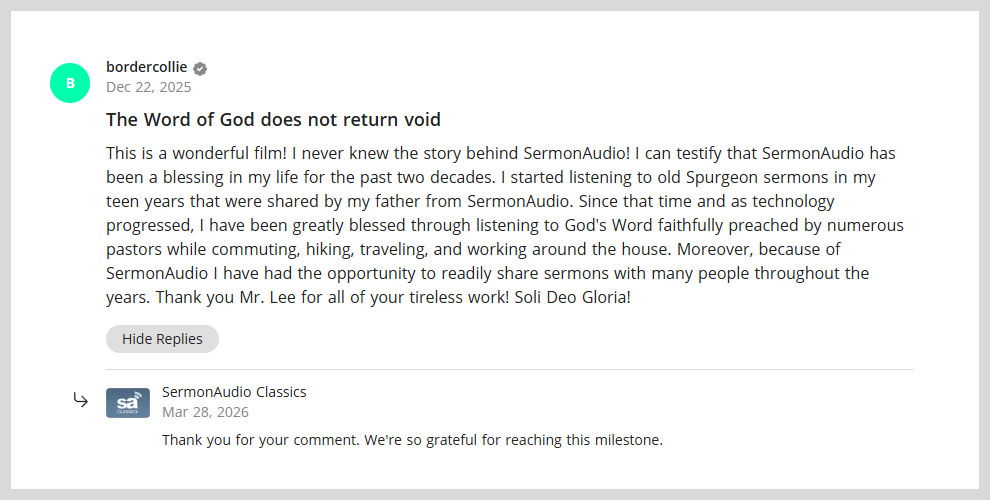Click the Dec 22, 2025 comment date
Screen dimensions: 990x500
click(x=148, y=87)
